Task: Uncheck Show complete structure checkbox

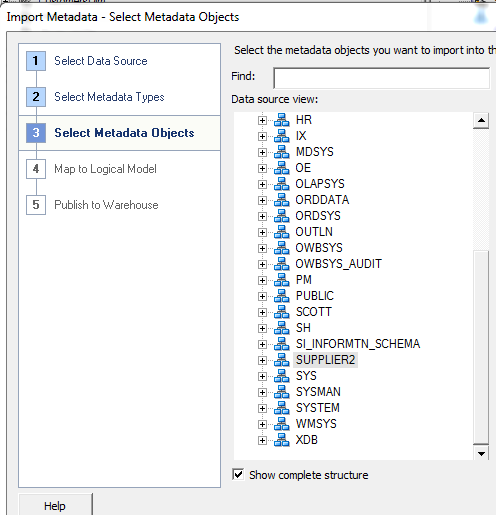Action: [x=238, y=475]
